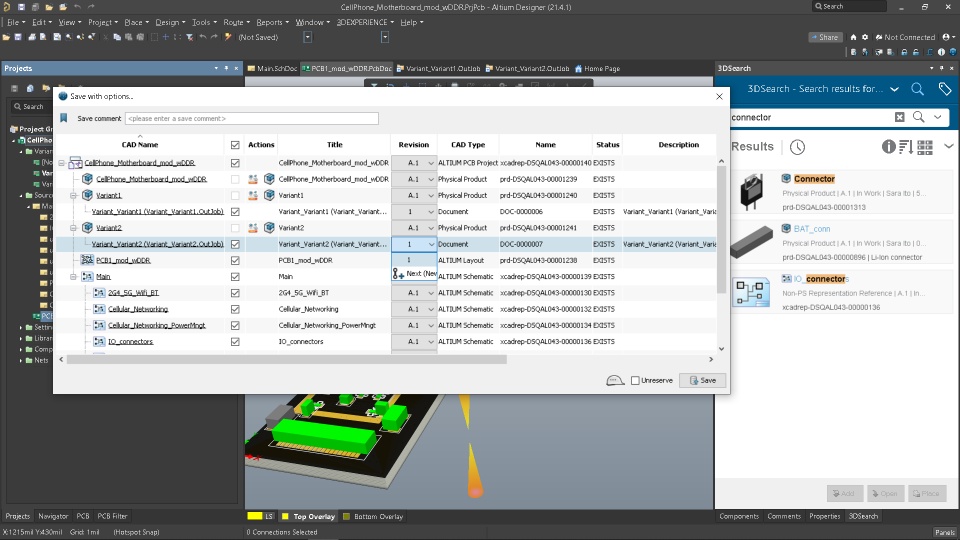The height and width of the screenshot is (540, 960).
Task: Open the 3DEXPERIENCE menu
Action: click(x=365, y=22)
